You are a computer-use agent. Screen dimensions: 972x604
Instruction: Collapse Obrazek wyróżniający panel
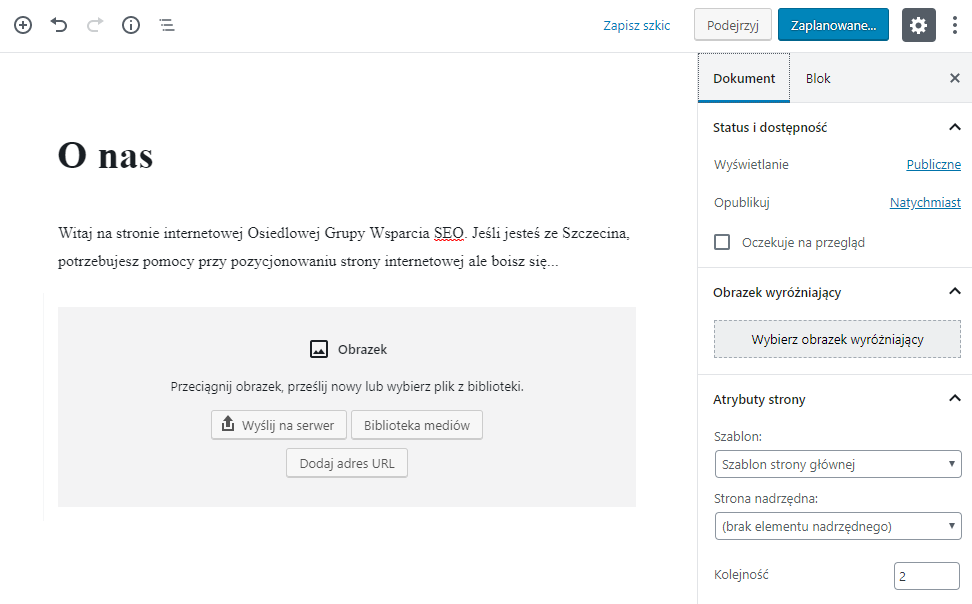click(x=955, y=291)
